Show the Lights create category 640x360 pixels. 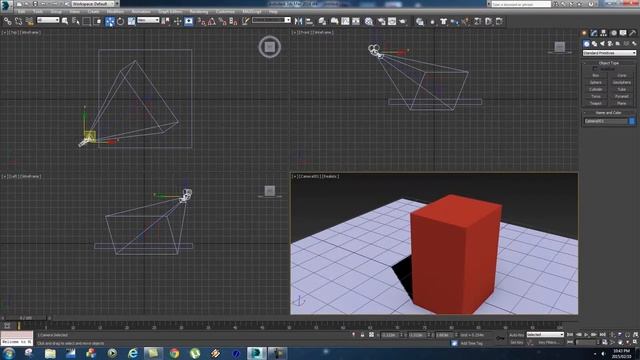coord(602,44)
